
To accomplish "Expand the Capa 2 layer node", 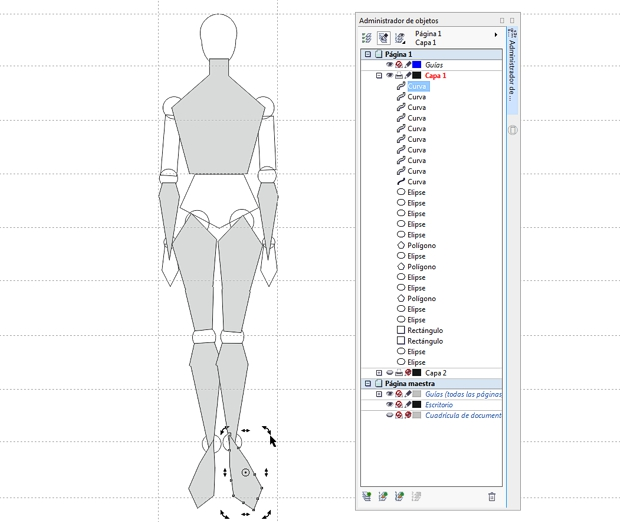I will (379, 373).
